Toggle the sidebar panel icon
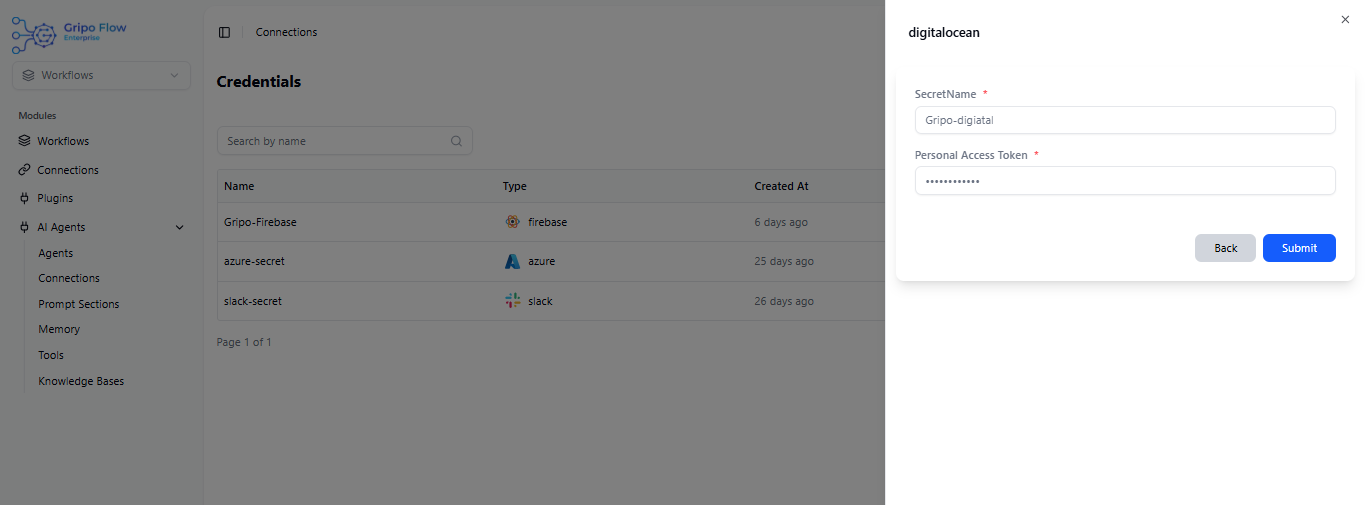Image resolution: width=1365 pixels, height=505 pixels. (224, 32)
